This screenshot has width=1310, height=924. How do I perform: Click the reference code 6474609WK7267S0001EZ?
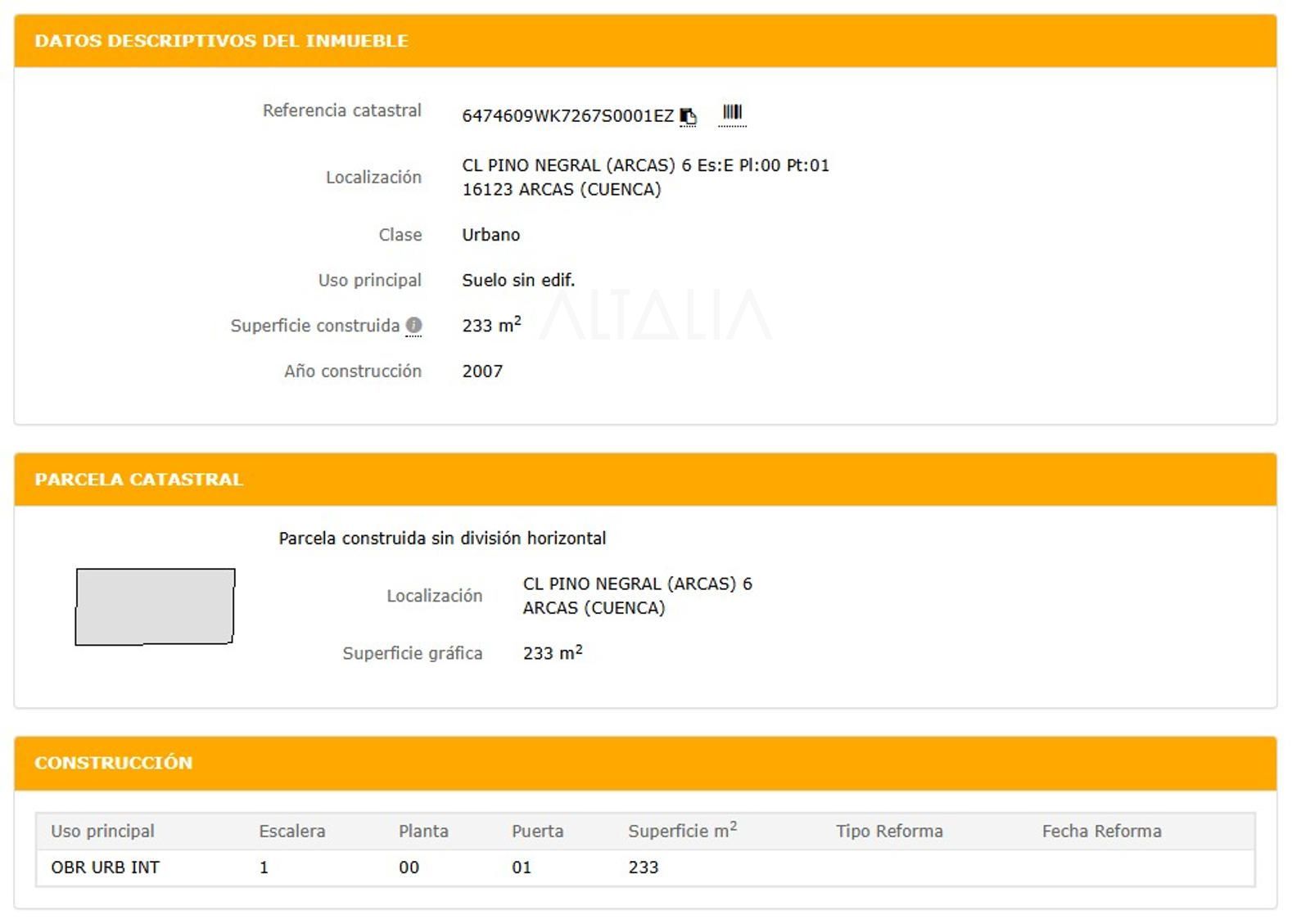[x=567, y=116]
